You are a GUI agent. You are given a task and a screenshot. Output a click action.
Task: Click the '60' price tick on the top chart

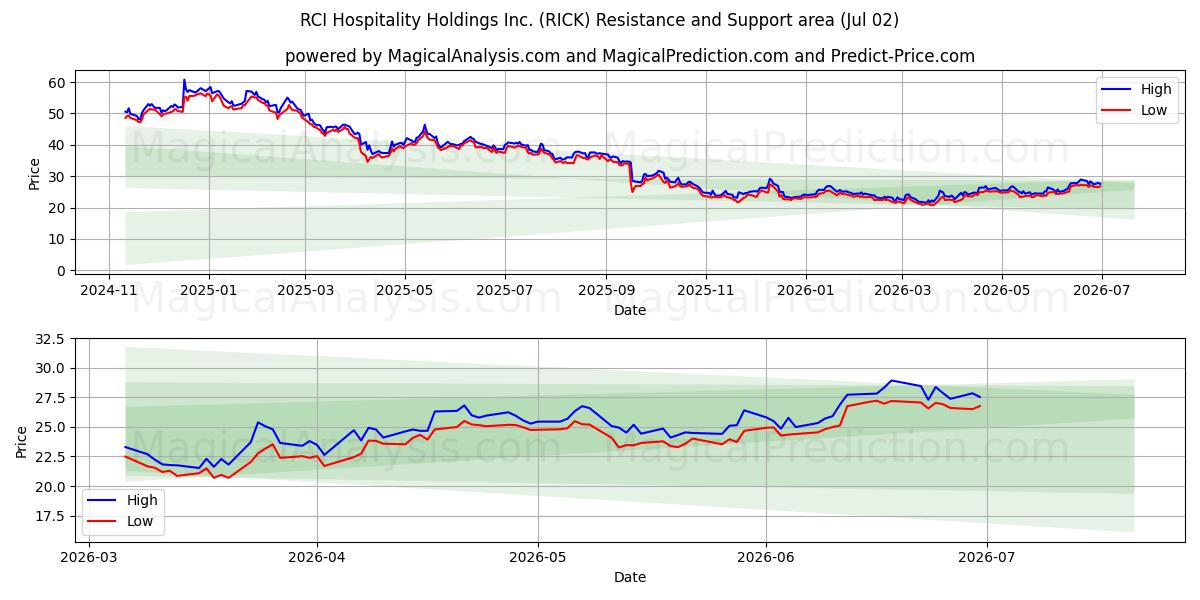pyautogui.click(x=59, y=83)
